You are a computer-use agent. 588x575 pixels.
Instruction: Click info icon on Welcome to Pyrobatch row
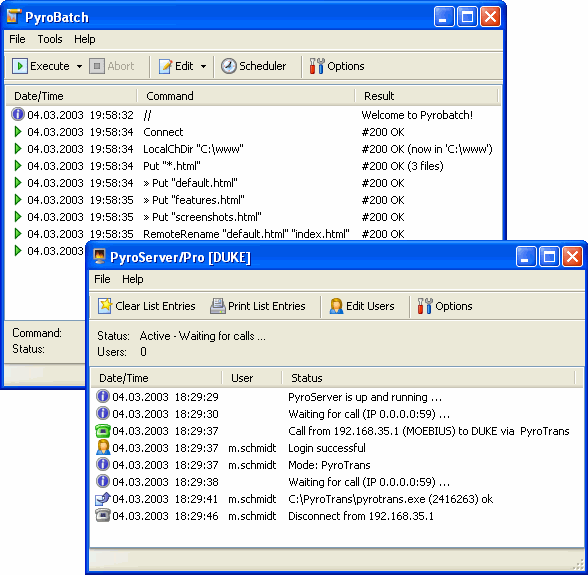18,114
